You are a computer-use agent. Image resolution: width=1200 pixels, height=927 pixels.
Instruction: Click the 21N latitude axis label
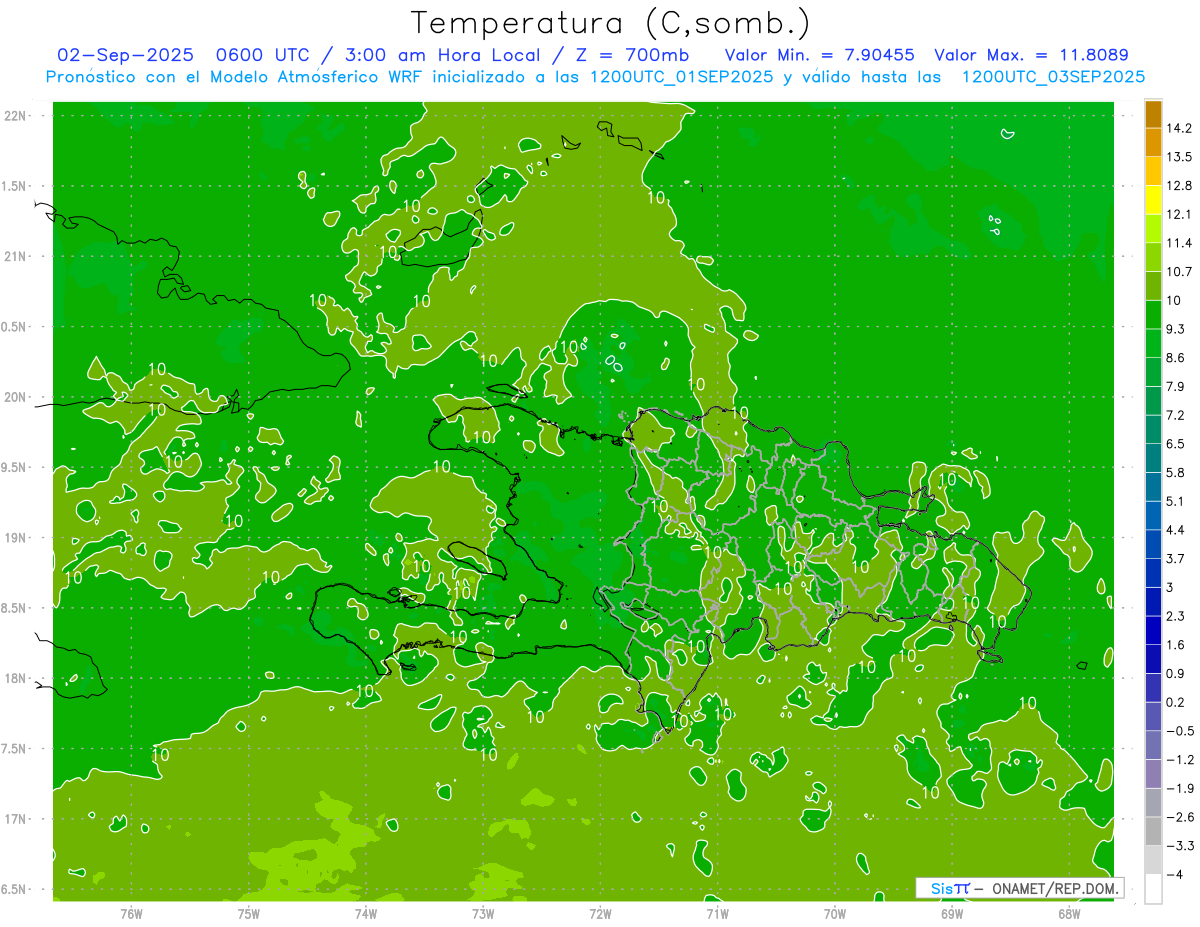point(15,256)
